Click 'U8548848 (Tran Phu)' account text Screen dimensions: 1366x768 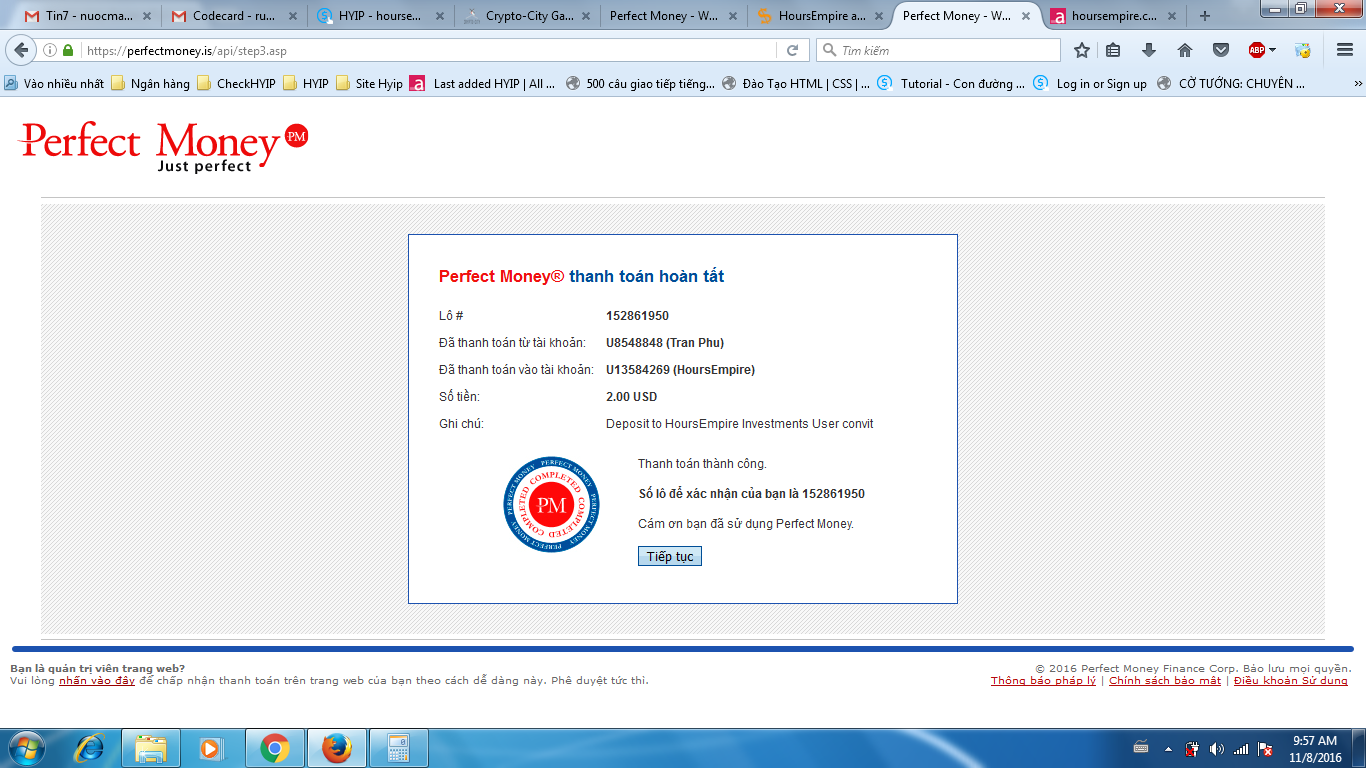(665, 343)
